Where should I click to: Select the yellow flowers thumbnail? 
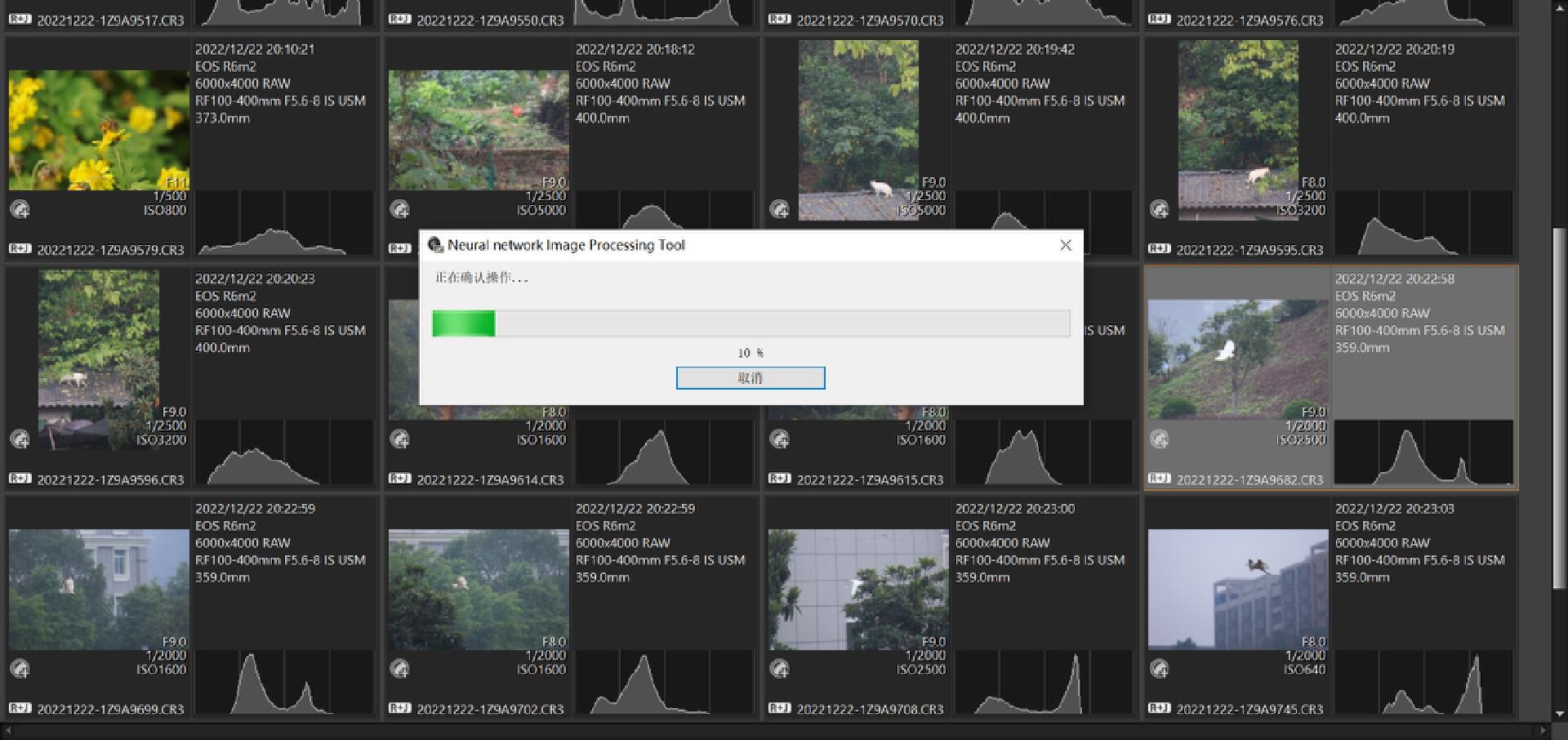99,130
